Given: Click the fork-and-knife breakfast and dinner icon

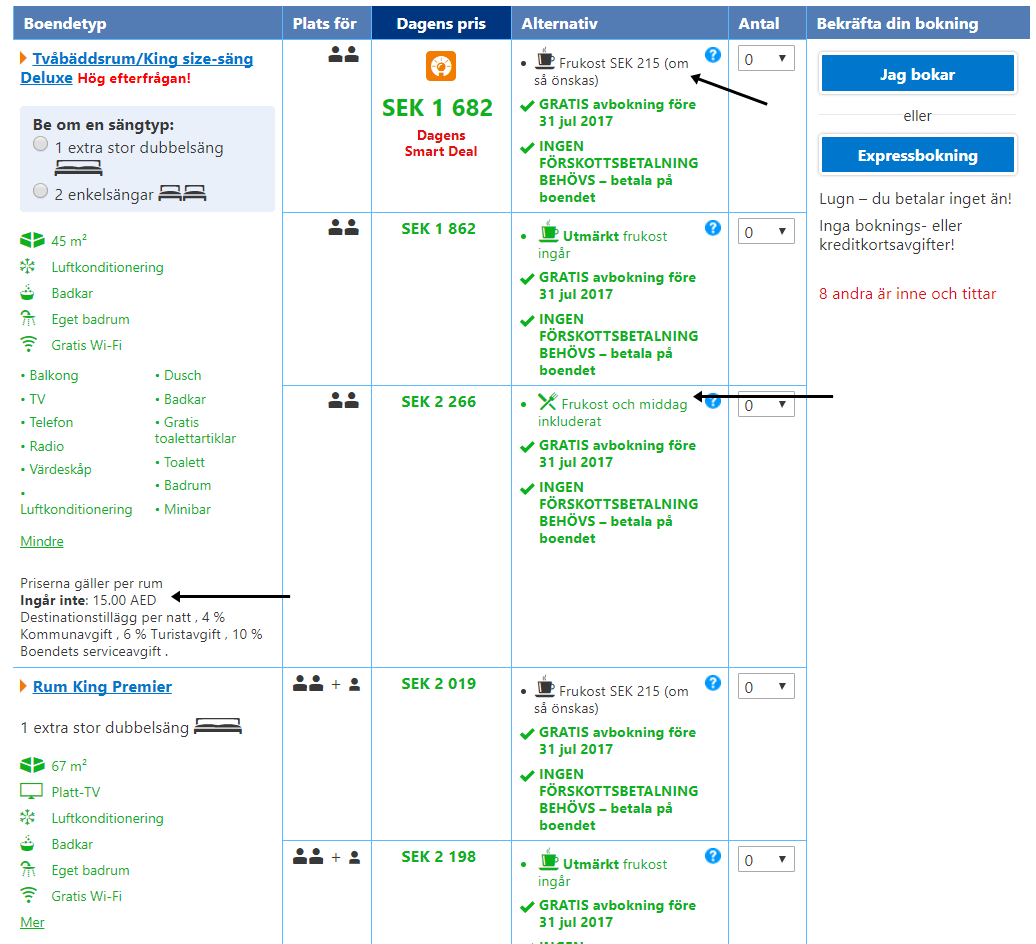Looking at the screenshot, I should [x=547, y=402].
